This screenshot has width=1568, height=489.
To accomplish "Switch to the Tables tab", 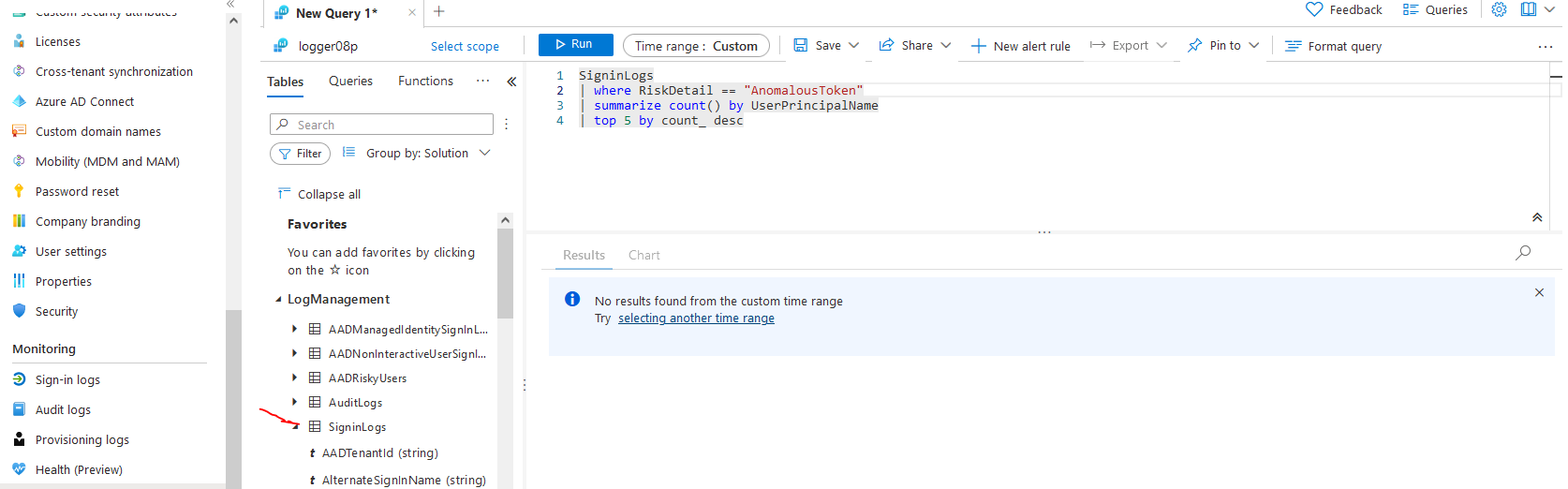I will 285,81.
